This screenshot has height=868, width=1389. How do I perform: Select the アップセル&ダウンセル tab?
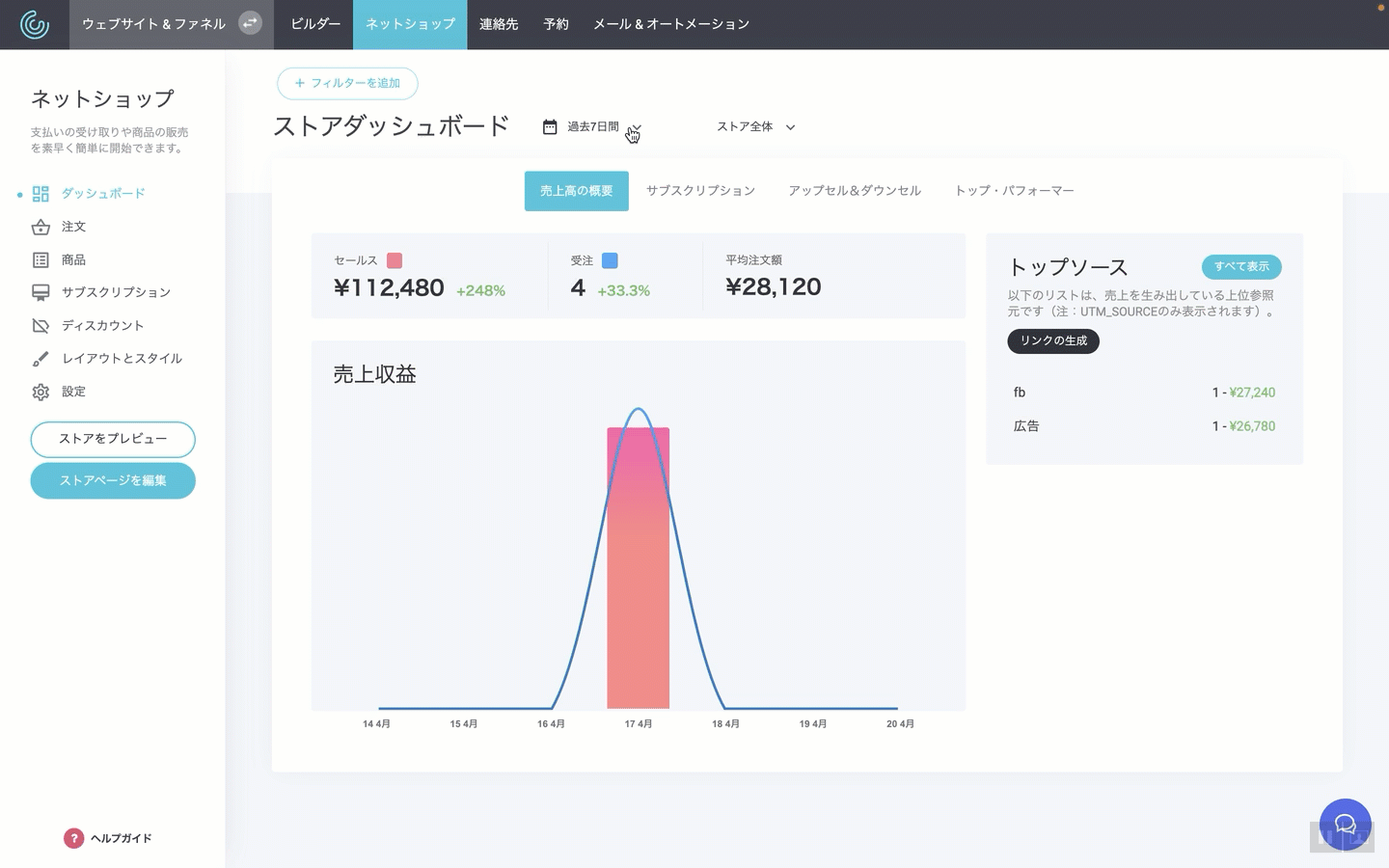[854, 191]
